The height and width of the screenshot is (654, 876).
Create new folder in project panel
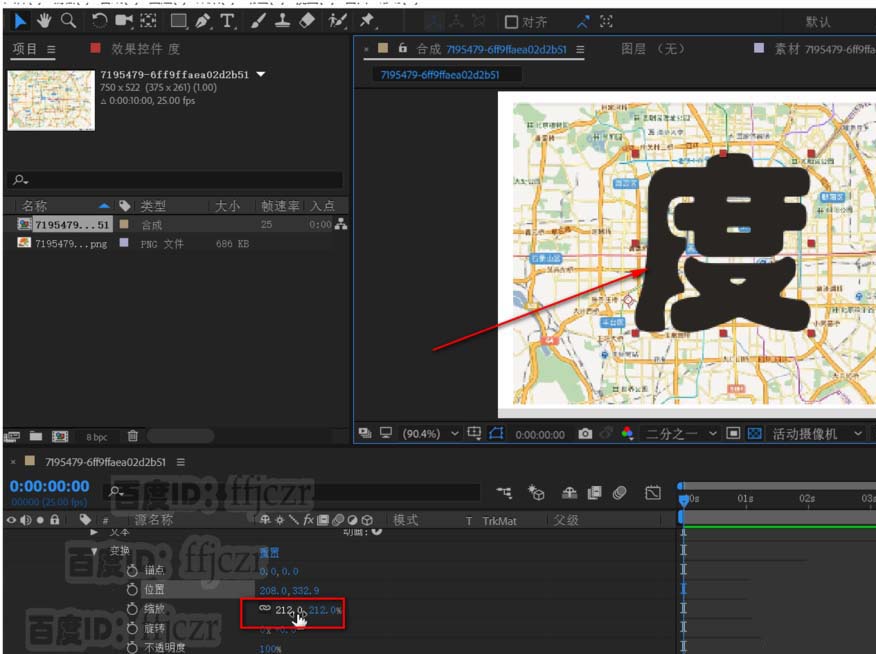[36, 436]
